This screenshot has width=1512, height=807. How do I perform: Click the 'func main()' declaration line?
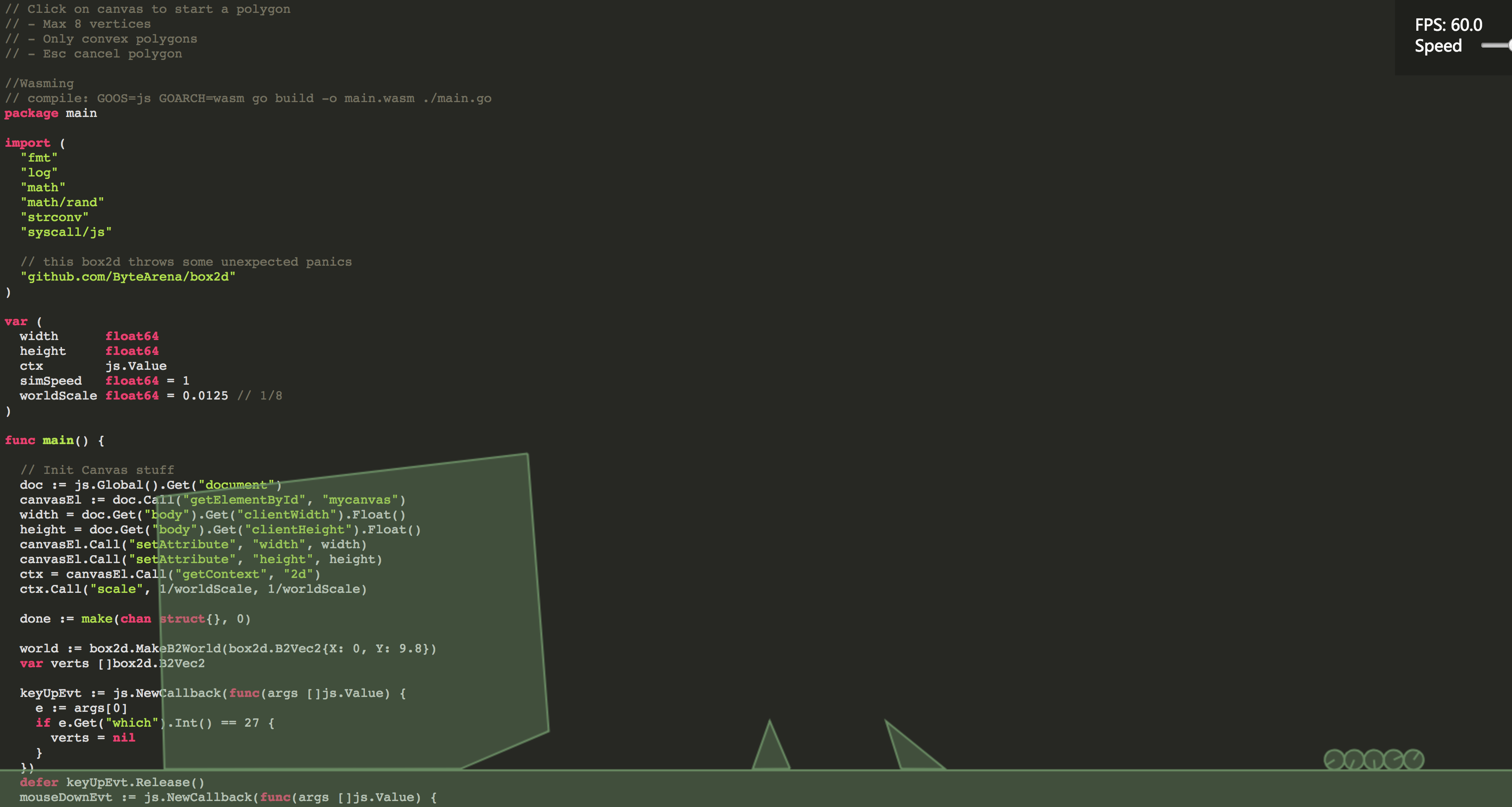[55, 440]
